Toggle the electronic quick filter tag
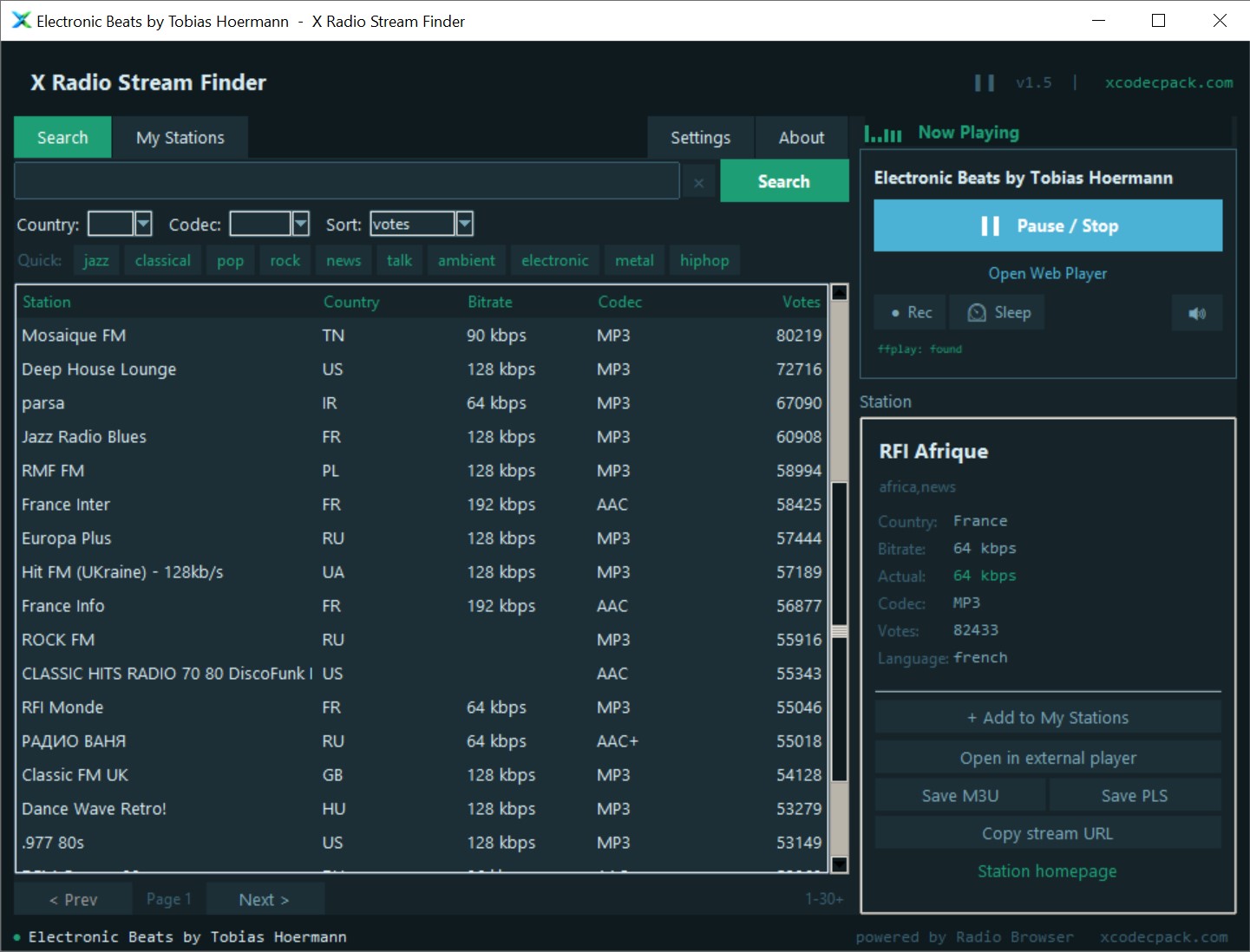 pyautogui.click(x=554, y=261)
